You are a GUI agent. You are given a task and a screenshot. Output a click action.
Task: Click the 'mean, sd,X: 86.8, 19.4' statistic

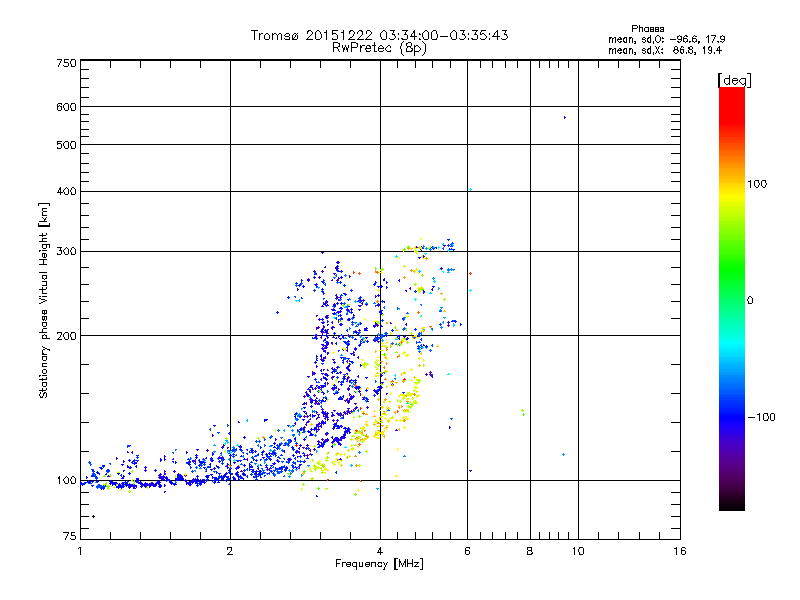tap(665, 50)
